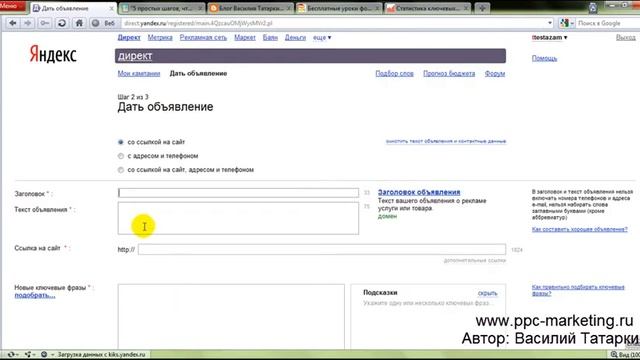Screen dimensions: 640x360
Task: Go to the Home page icon
Action: [79, 23]
